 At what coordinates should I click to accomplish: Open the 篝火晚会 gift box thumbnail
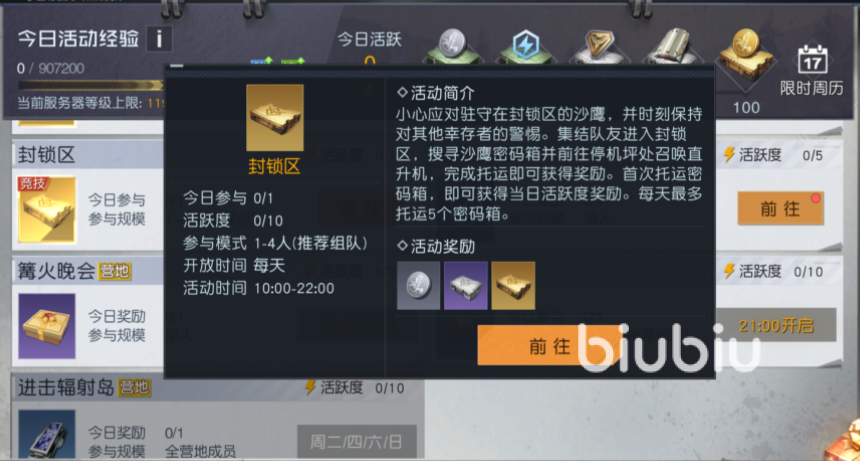(x=47, y=326)
